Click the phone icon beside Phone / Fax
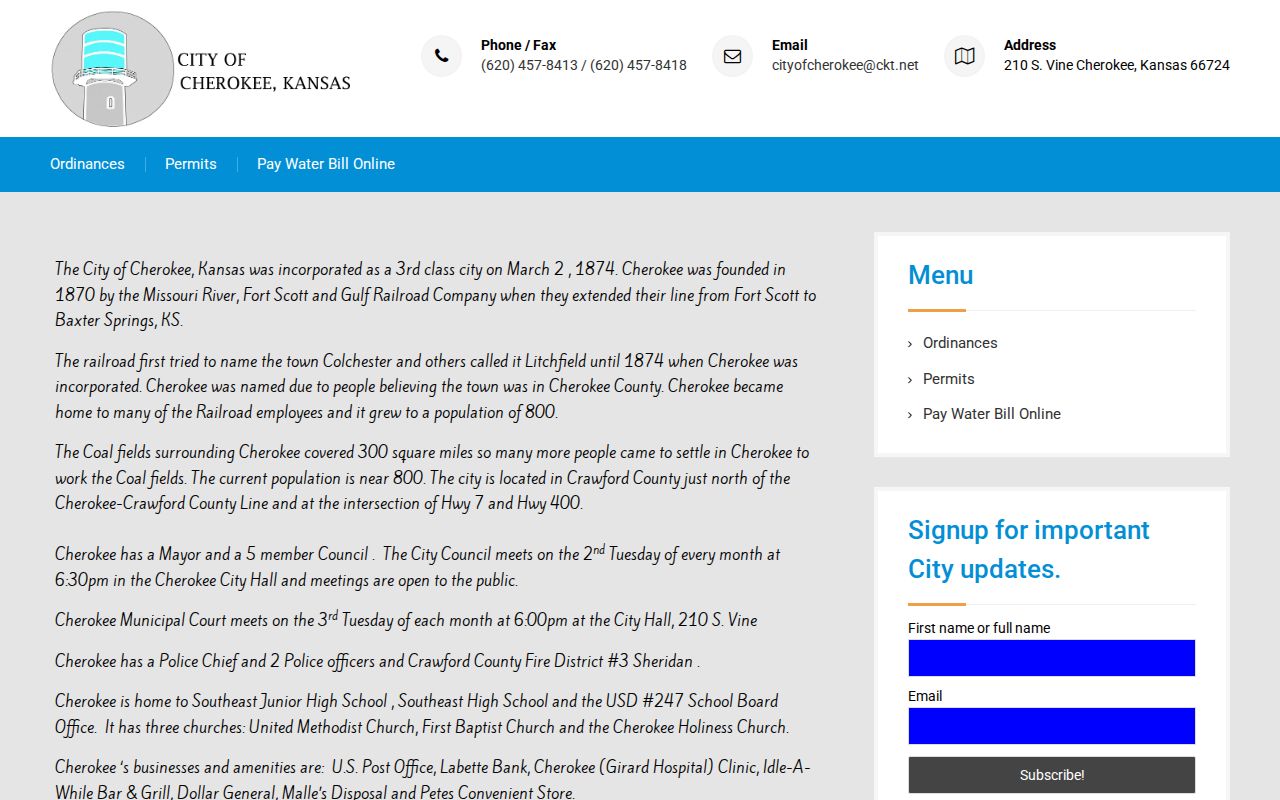Screen dimensions: 1280x800 441,56
